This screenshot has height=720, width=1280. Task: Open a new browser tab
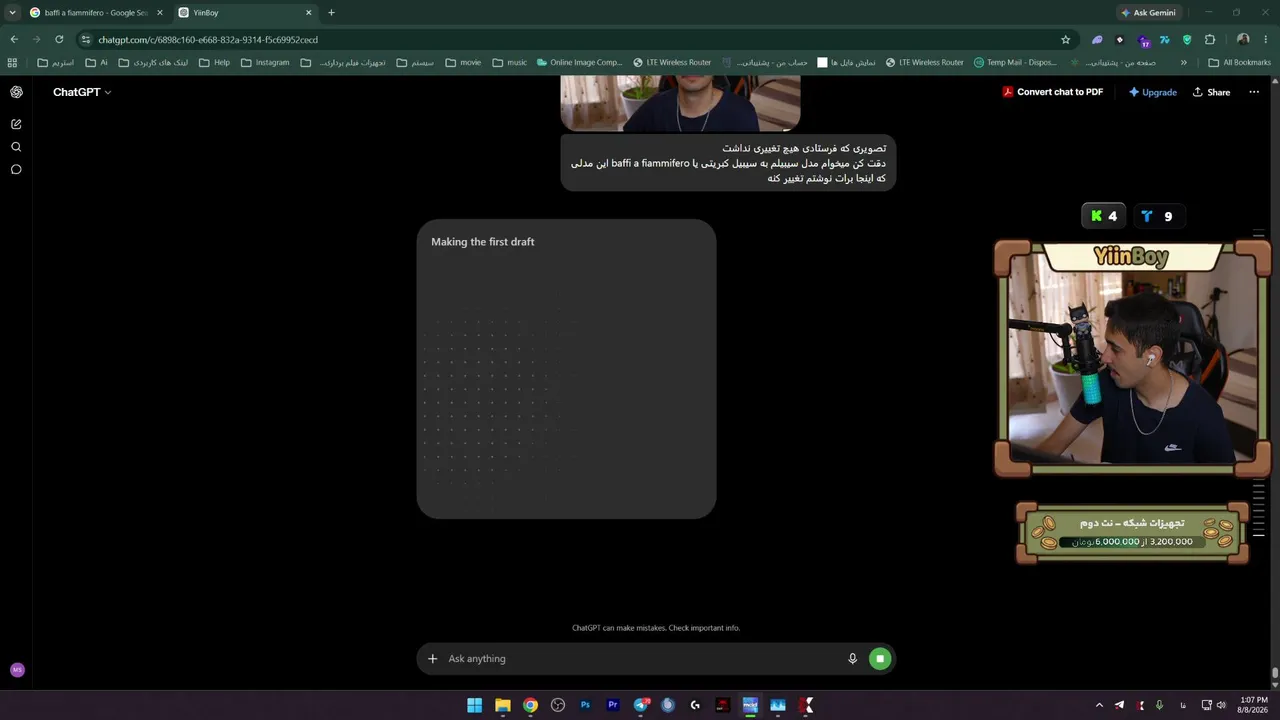(331, 13)
